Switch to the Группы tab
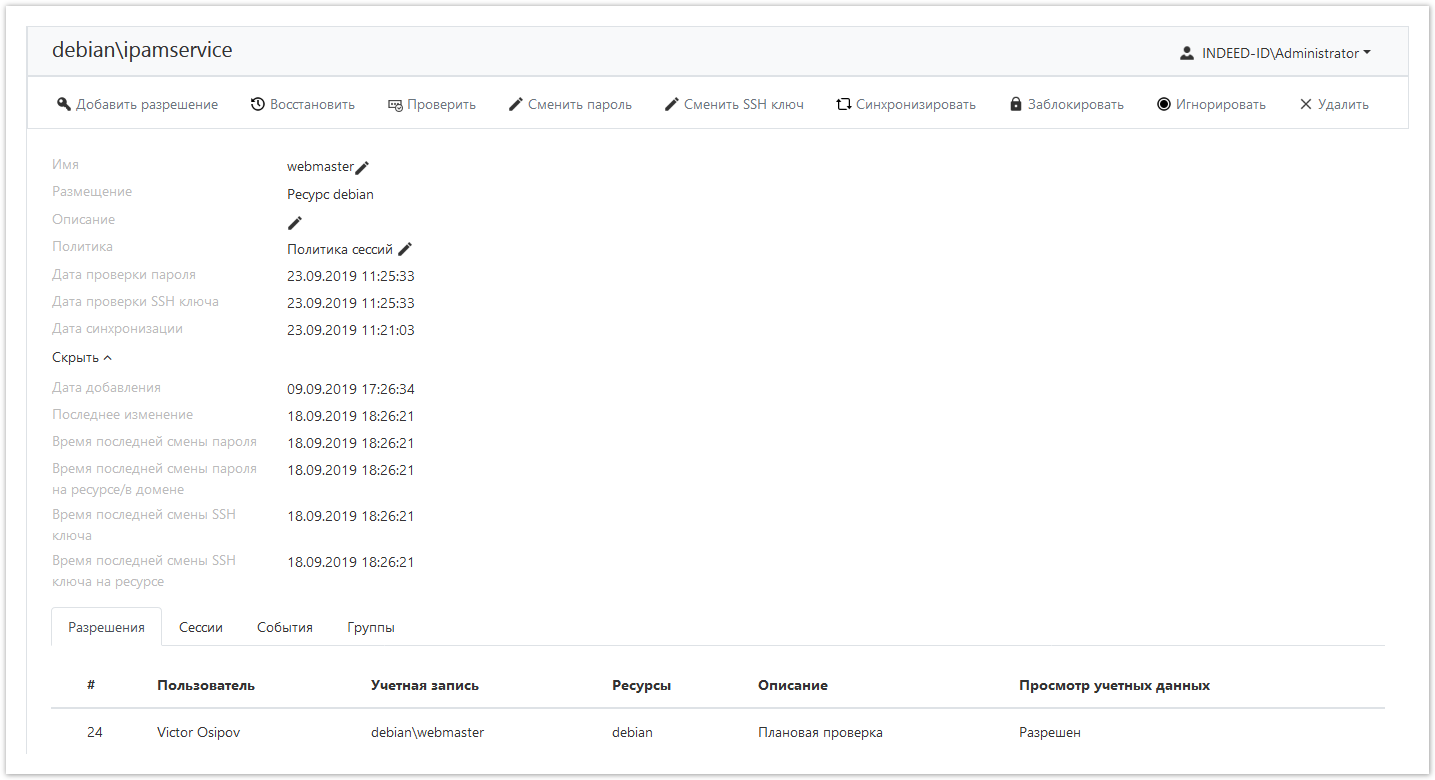Image resolution: width=1435 pixels, height=780 pixels. pyautogui.click(x=370, y=627)
